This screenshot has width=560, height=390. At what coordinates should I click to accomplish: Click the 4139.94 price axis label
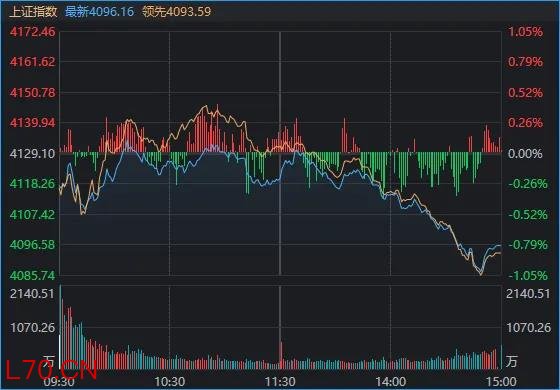point(32,123)
